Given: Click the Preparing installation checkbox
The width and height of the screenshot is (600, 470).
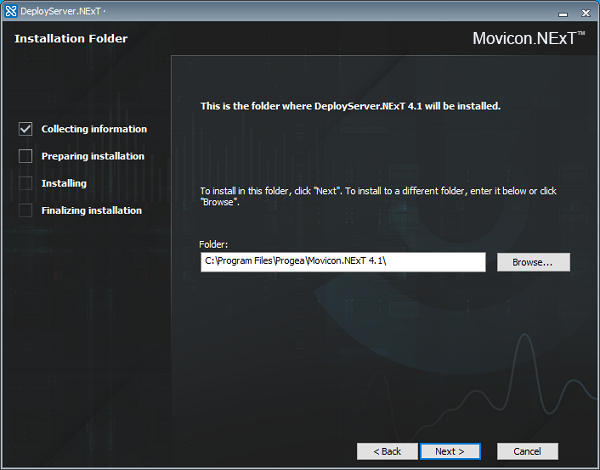Looking at the screenshot, I should tap(26, 156).
